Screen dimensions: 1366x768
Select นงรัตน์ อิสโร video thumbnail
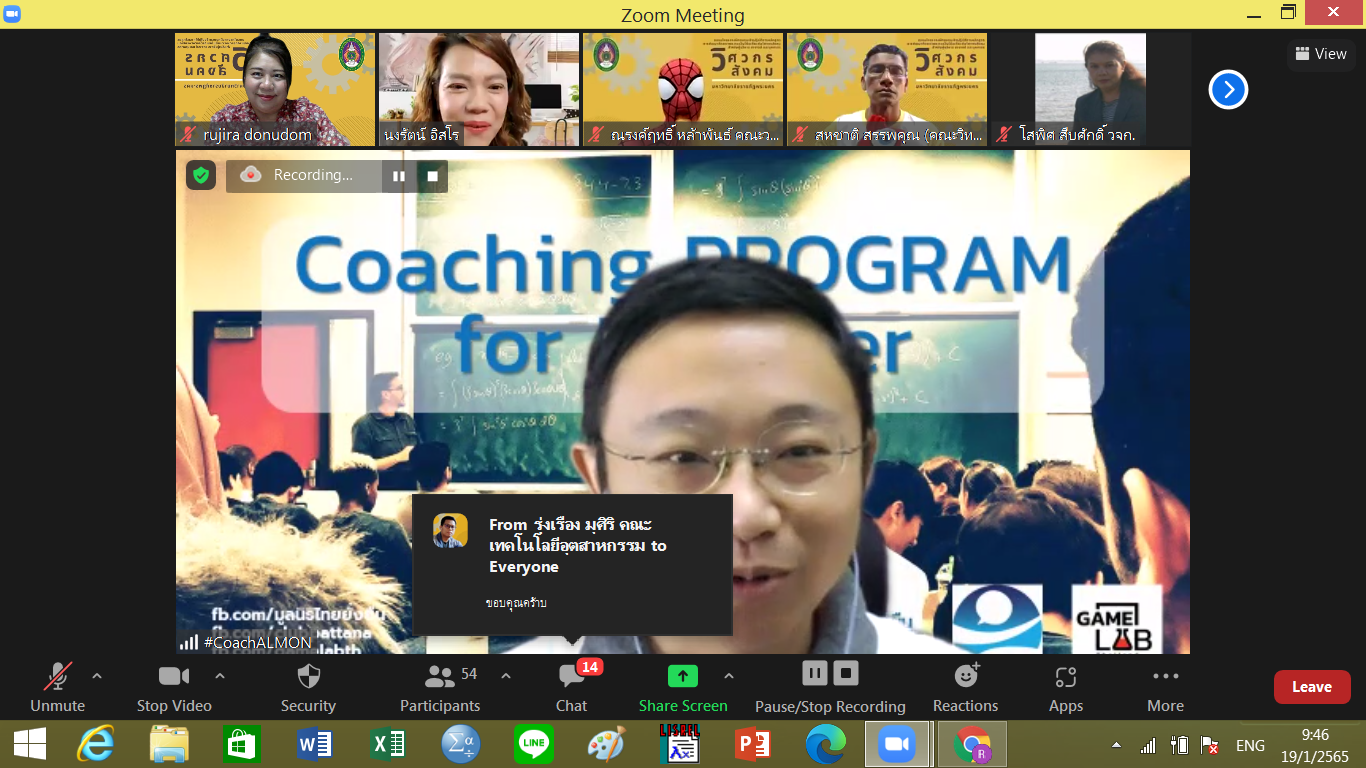coord(479,90)
